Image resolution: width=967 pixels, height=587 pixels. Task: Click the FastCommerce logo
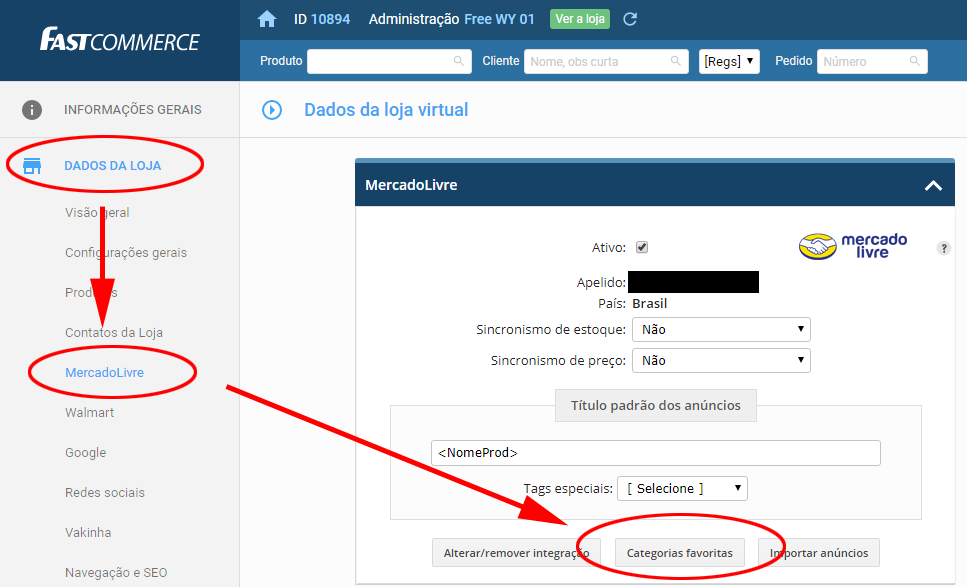click(x=120, y=40)
